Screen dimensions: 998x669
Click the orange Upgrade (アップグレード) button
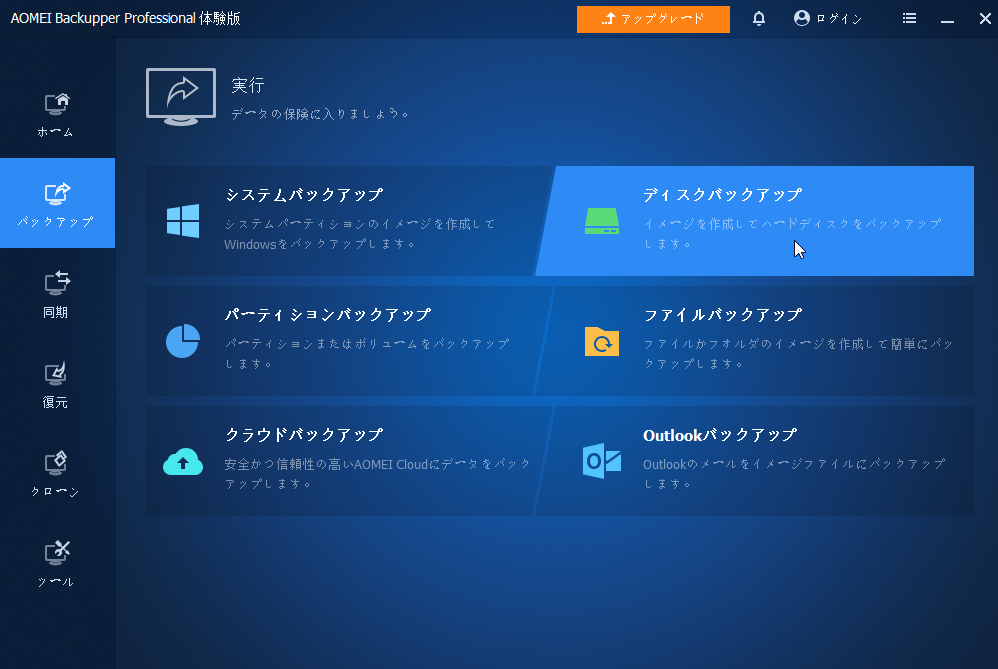pyautogui.click(x=653, y=19)
